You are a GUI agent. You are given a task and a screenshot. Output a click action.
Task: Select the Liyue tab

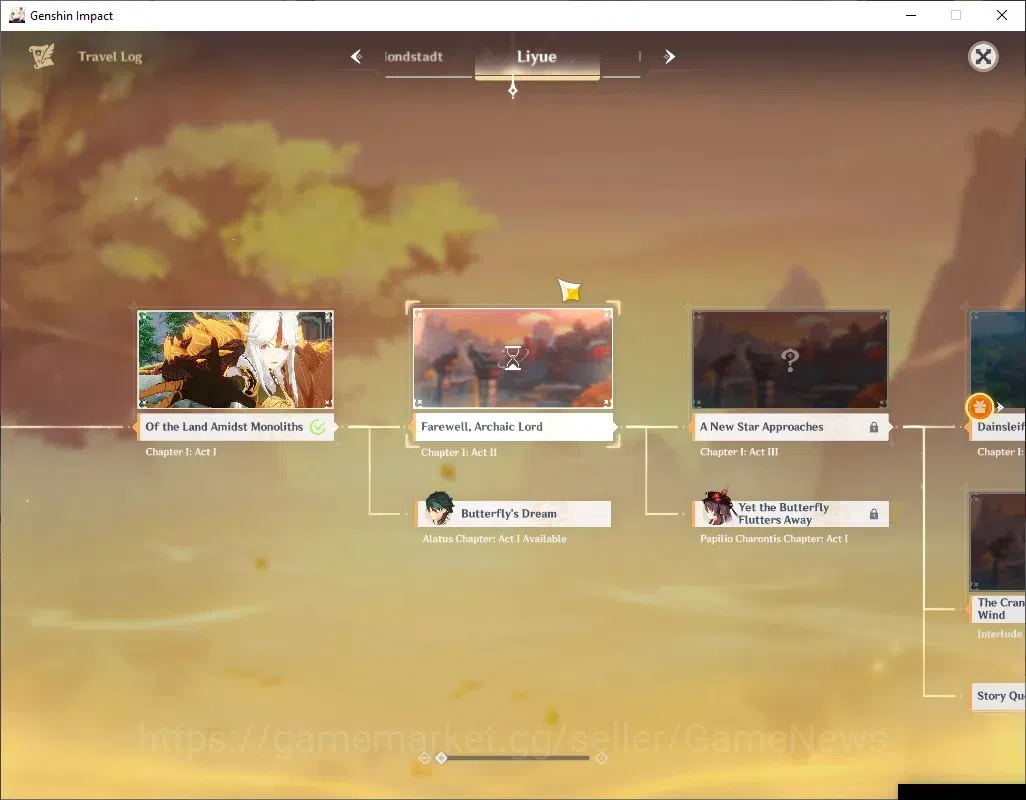coord(537,57)
